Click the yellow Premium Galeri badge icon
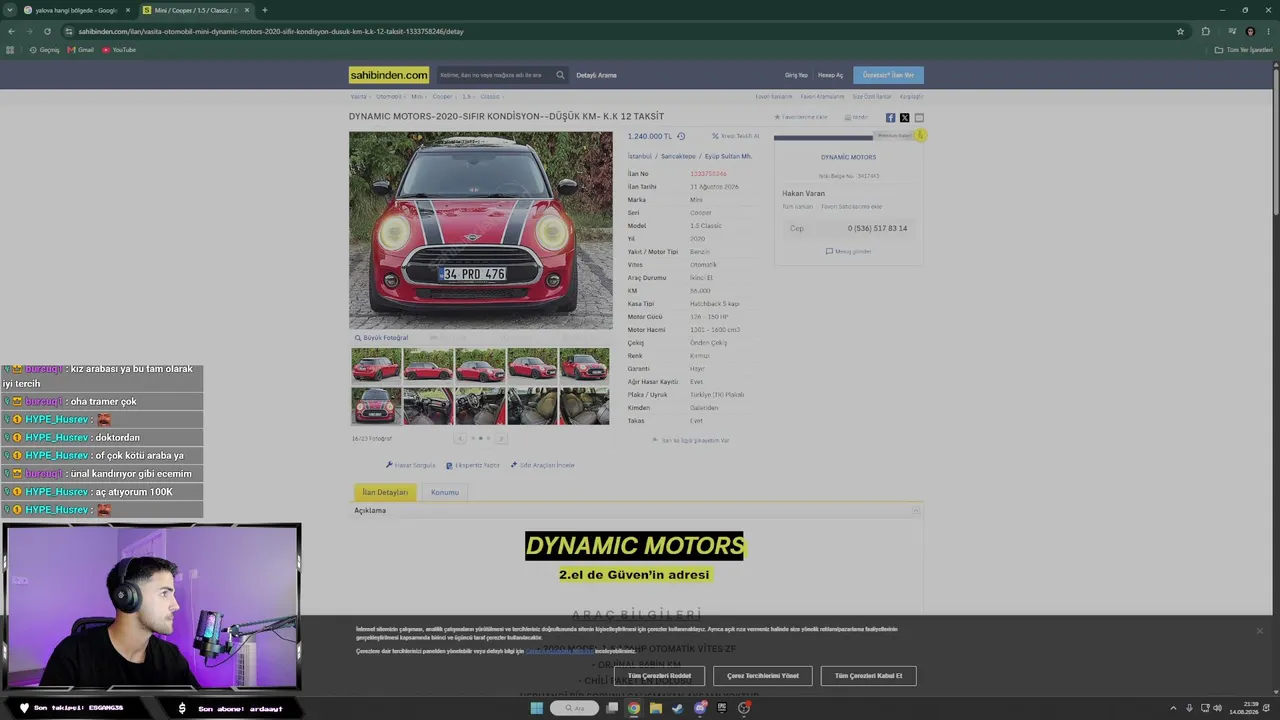This screenshot has width=1280, height=720. tap(919, 135)
